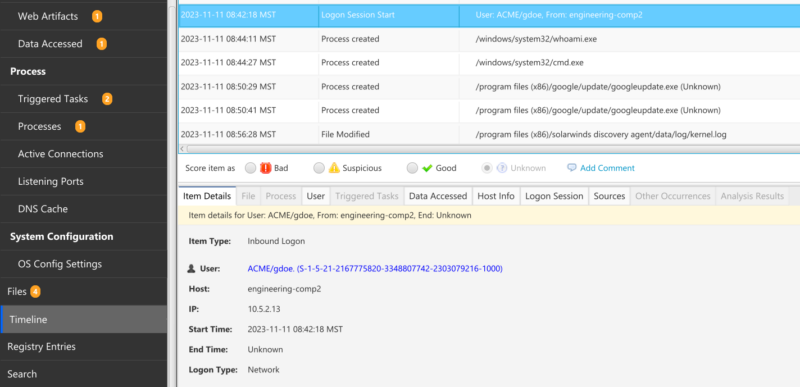Click the disabled File tab
800x387 pixels.
248,196
